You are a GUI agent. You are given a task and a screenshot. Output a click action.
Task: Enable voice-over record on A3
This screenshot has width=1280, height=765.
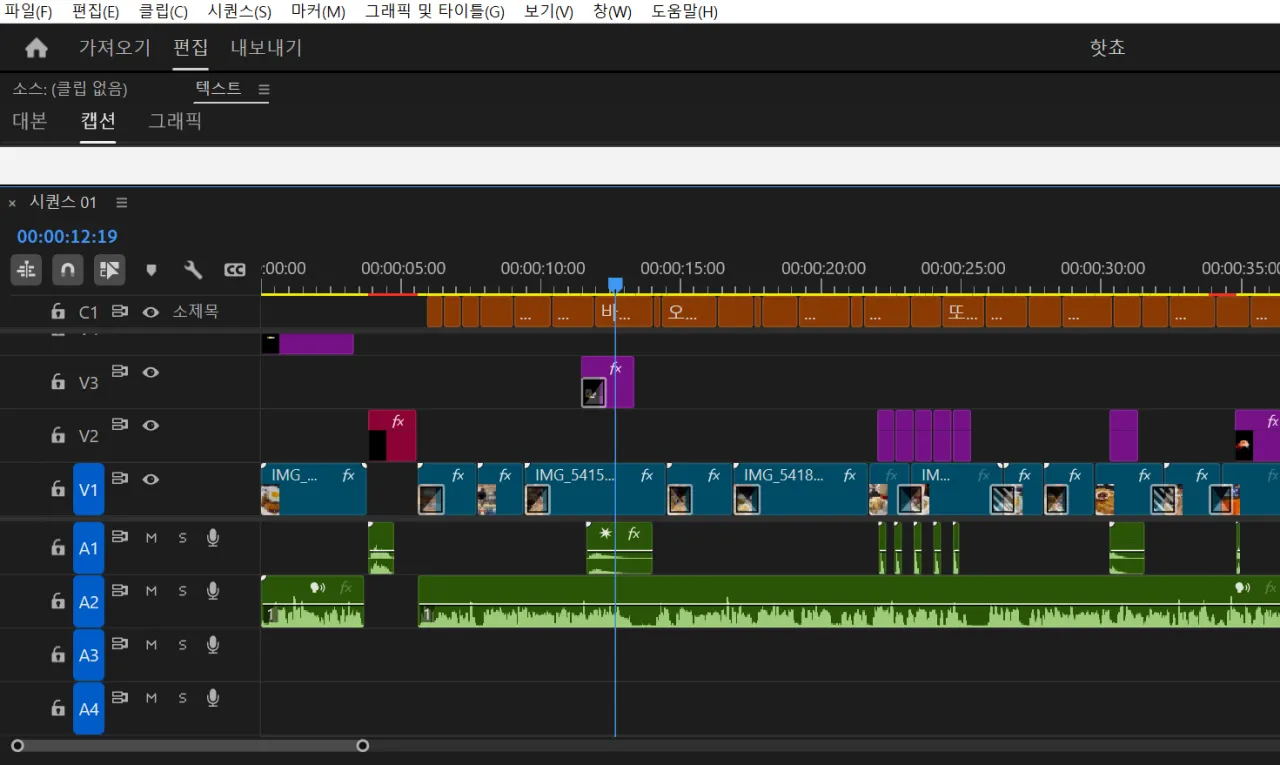[x=213, y=645]
